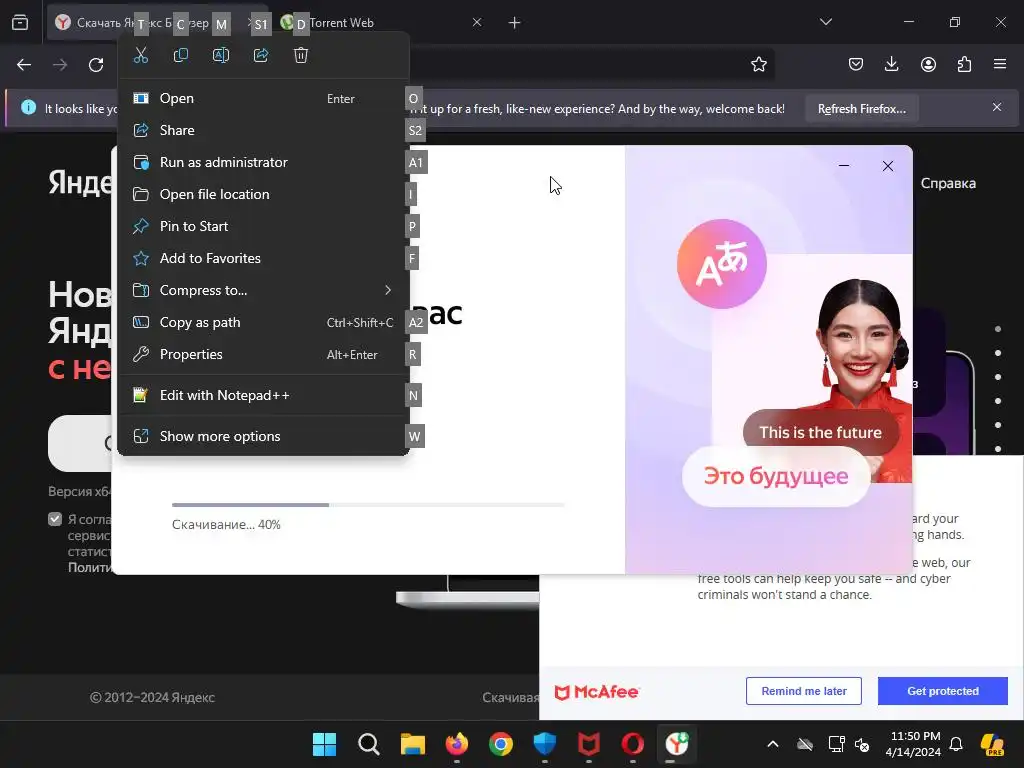Choose Open file location
The width and height of the screenshot is (1024, 768).
[x=263, y=195]
